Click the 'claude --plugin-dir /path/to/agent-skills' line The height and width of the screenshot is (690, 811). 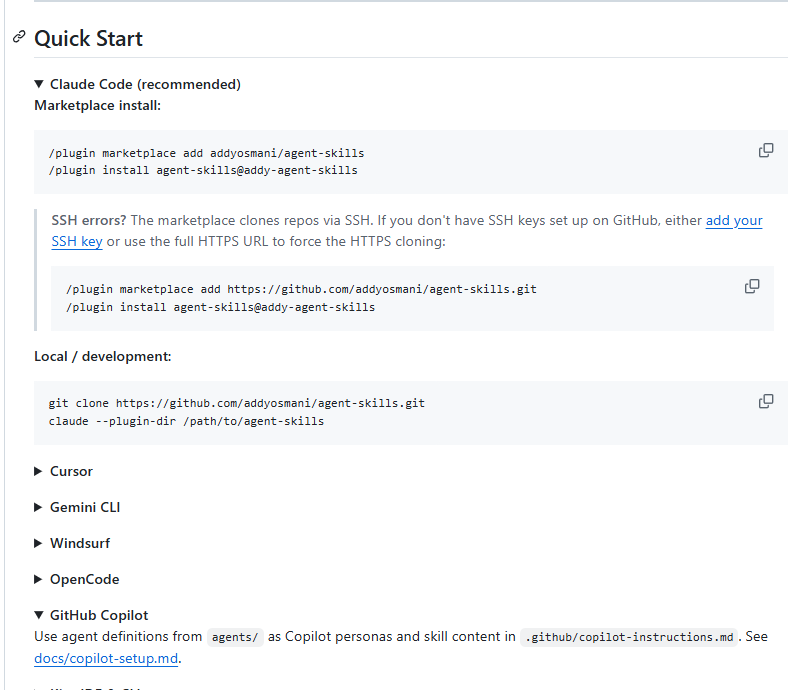tap(186, 421)
